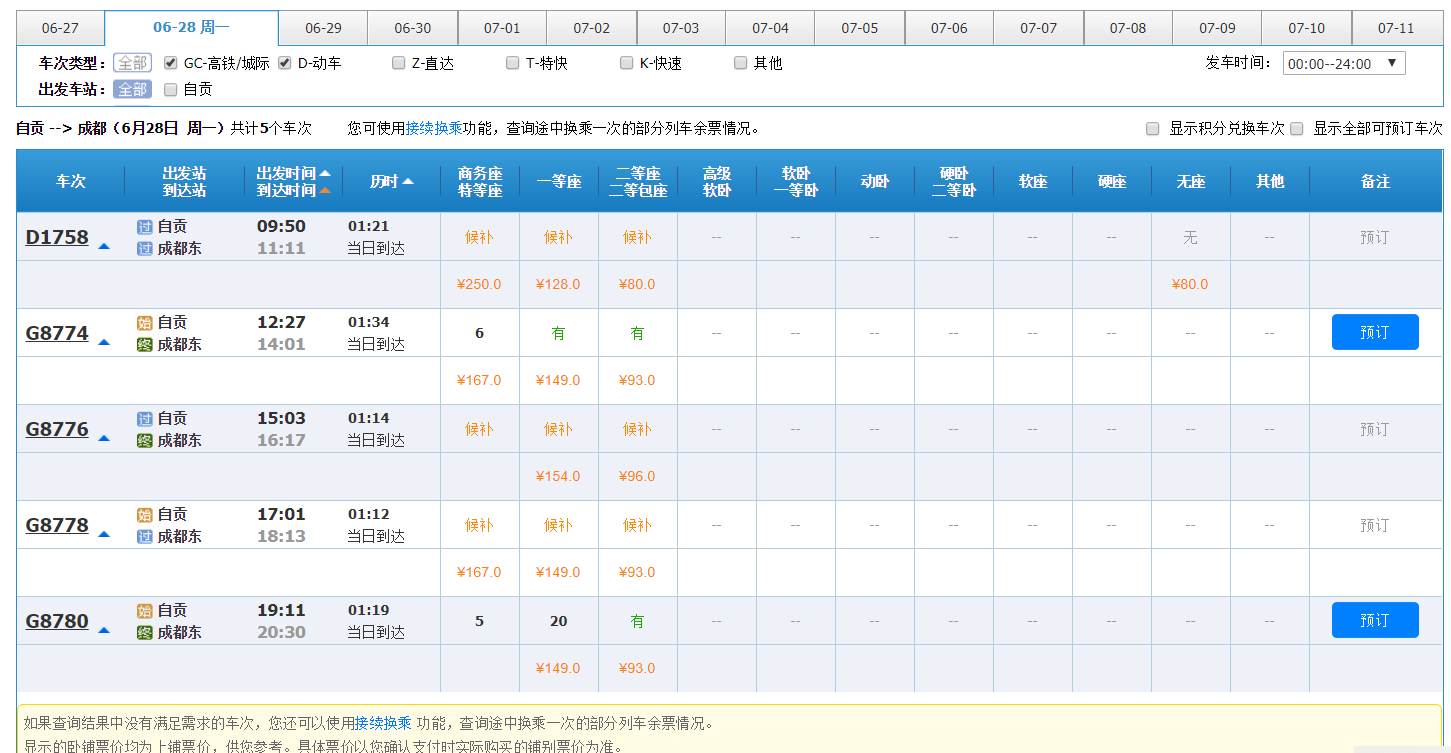Click origin station icon for G8774

click(145, 323)
